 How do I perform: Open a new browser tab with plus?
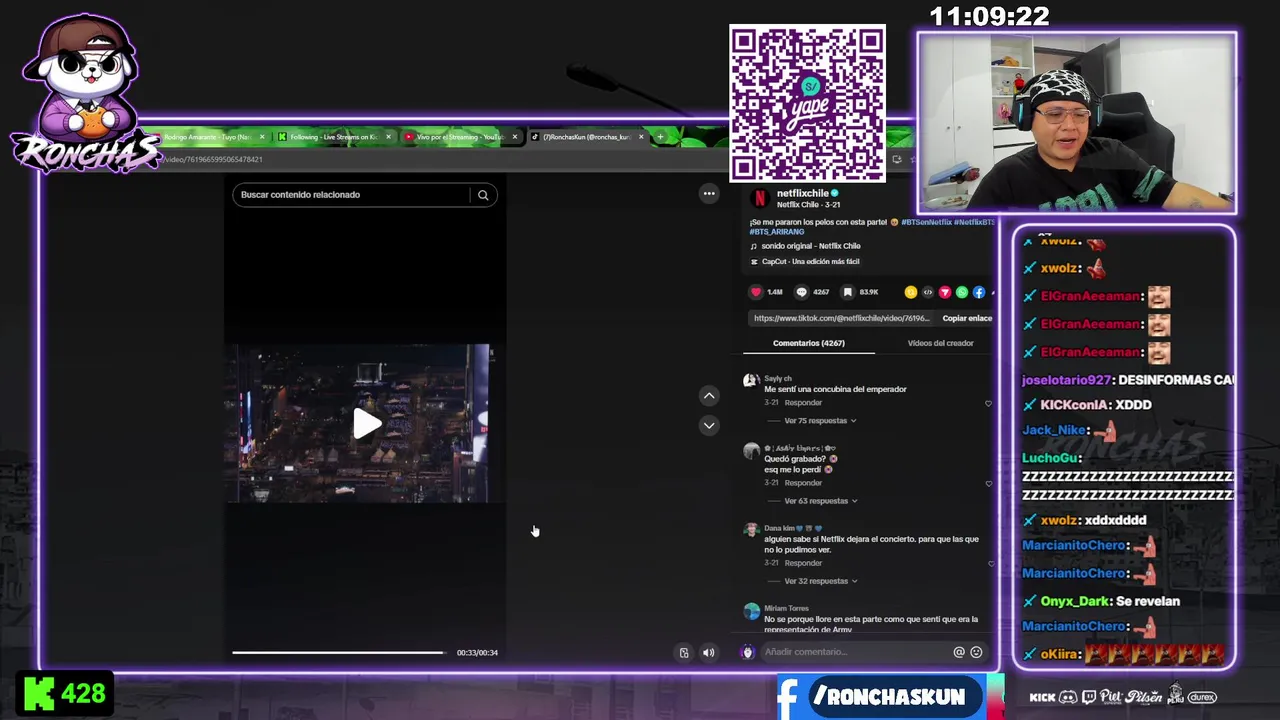[660, 137]
